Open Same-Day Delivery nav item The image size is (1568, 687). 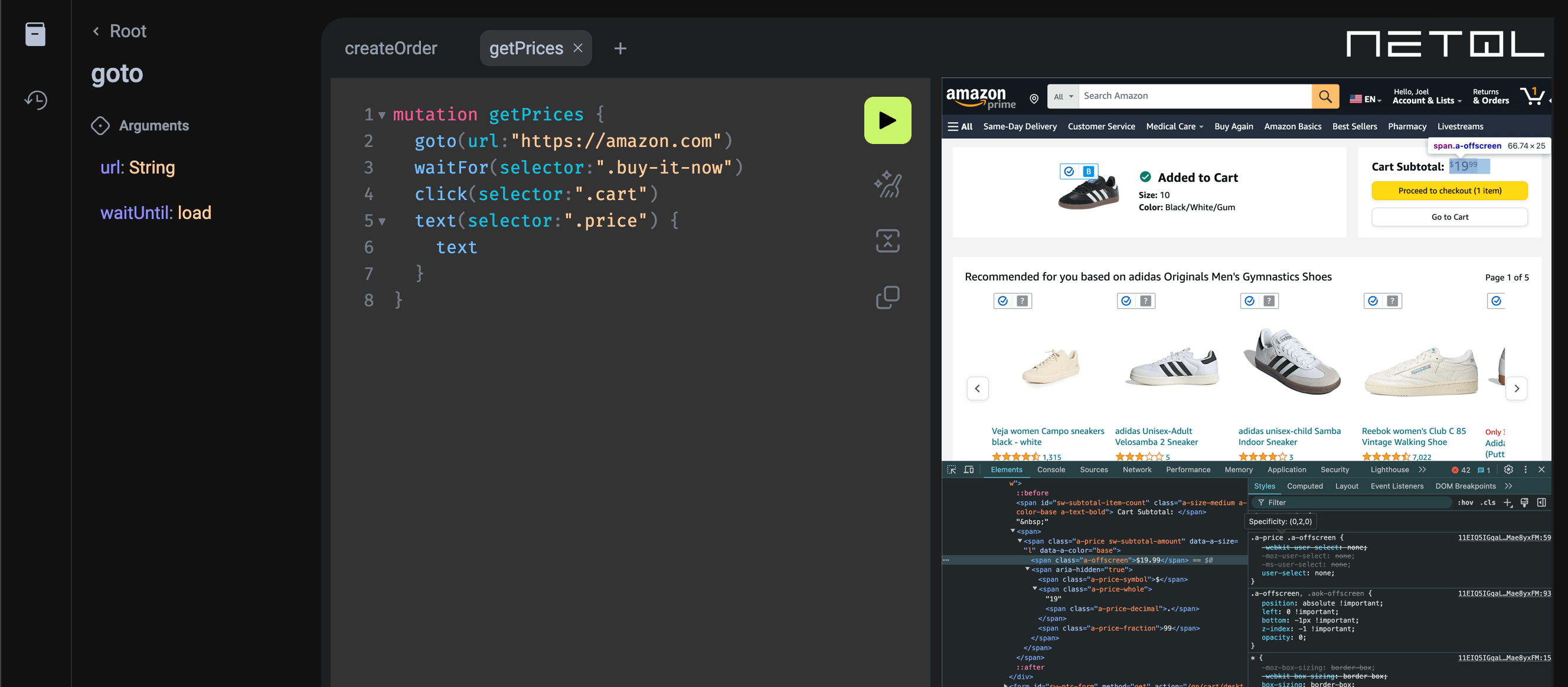[x=1020, y=126]
